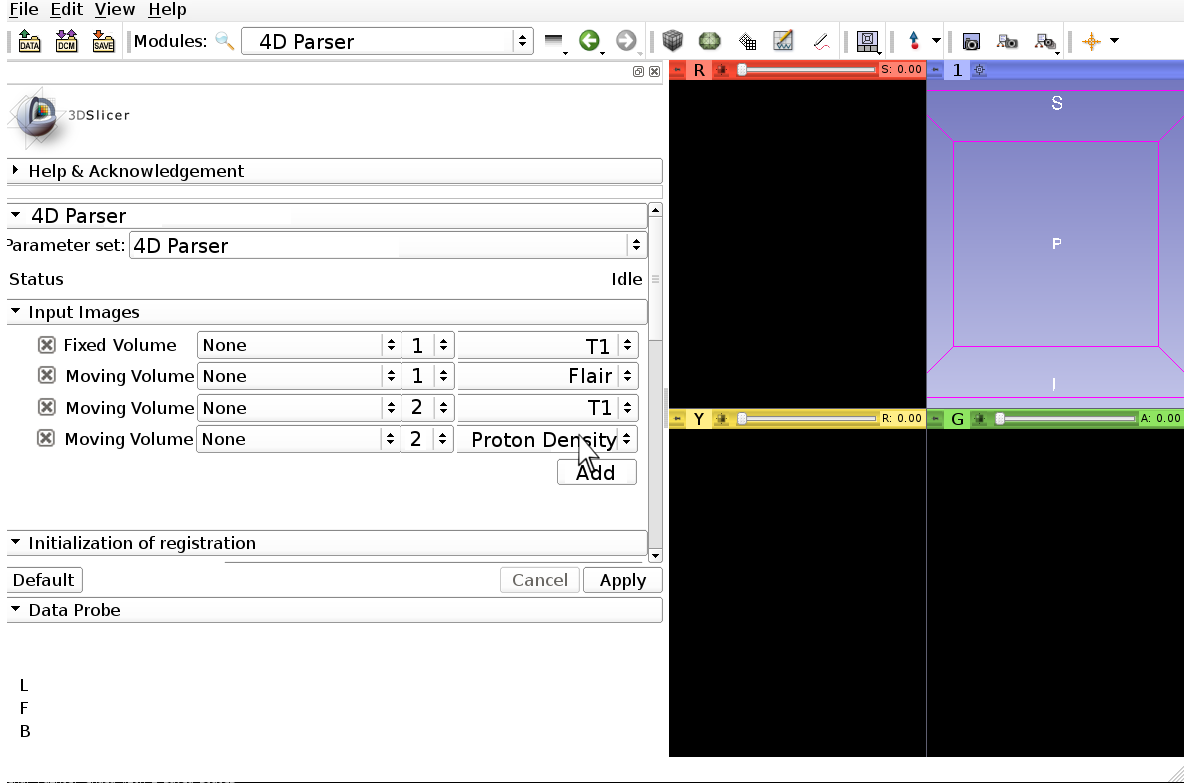Viewport: 1186px width, 783px height.
Task: Open module search magnifier icon
Action: click(x=225, y=41)
